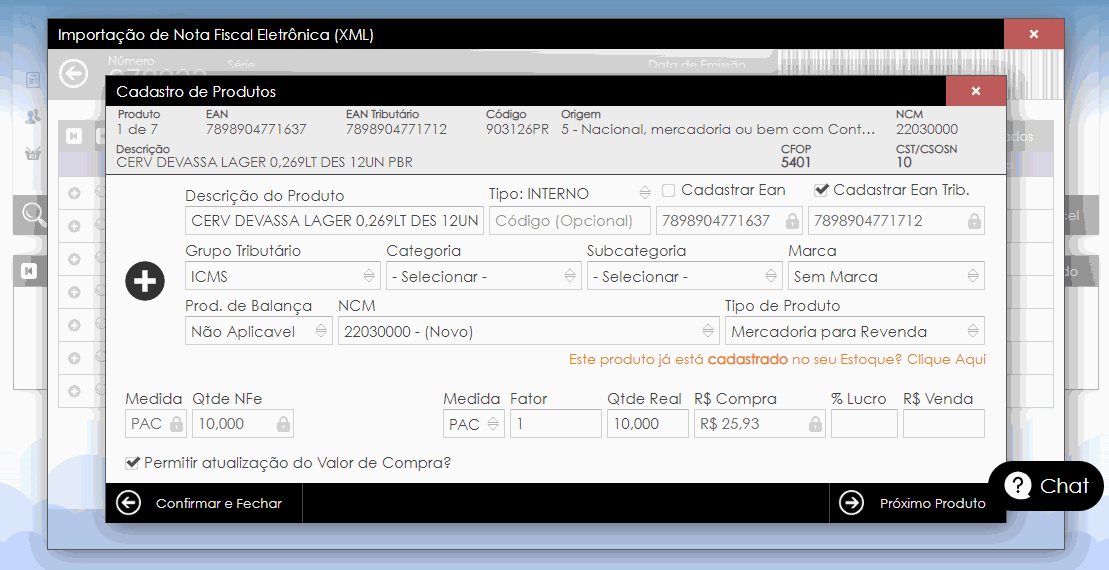Image resolution: width=1109 pixels, height=570 pixels.
Task: Uncheck Cadastrar Ean Trib. checkbox
Action: click(x=820, y=190)
